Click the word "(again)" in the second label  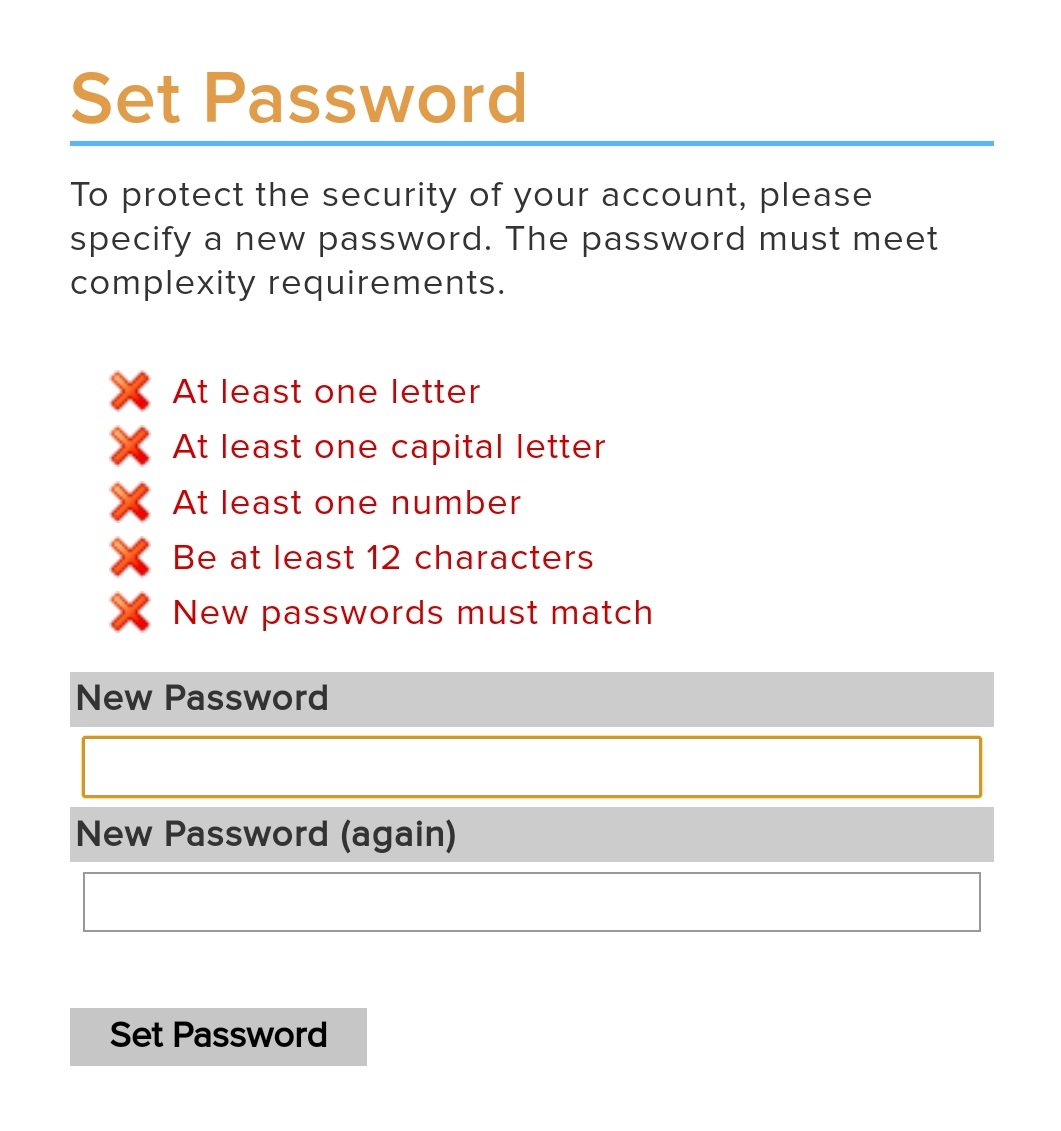point(398,835)
